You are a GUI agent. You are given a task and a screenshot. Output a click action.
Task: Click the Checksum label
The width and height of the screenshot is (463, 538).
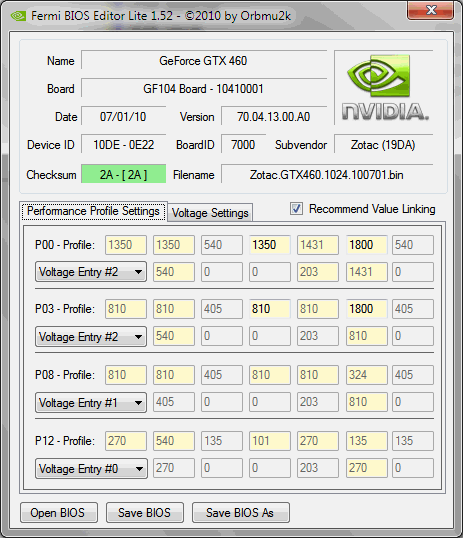coord(51,175)
